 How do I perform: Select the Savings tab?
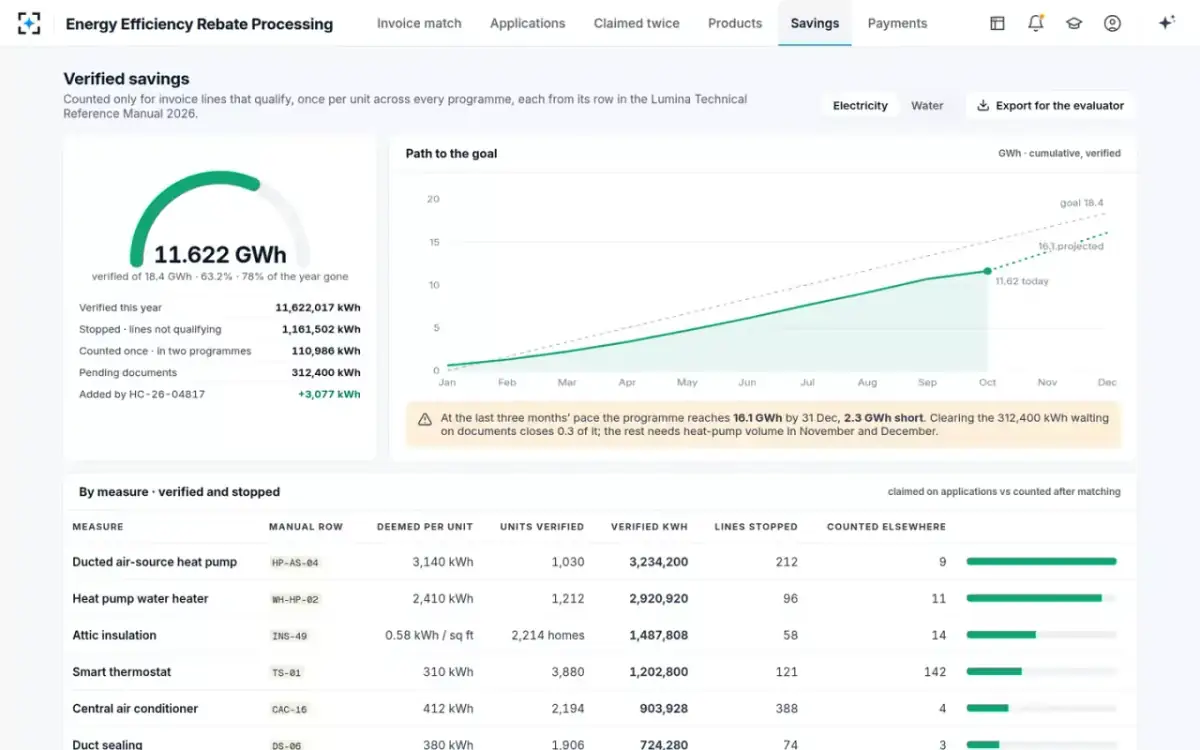(x=815, y=23)
